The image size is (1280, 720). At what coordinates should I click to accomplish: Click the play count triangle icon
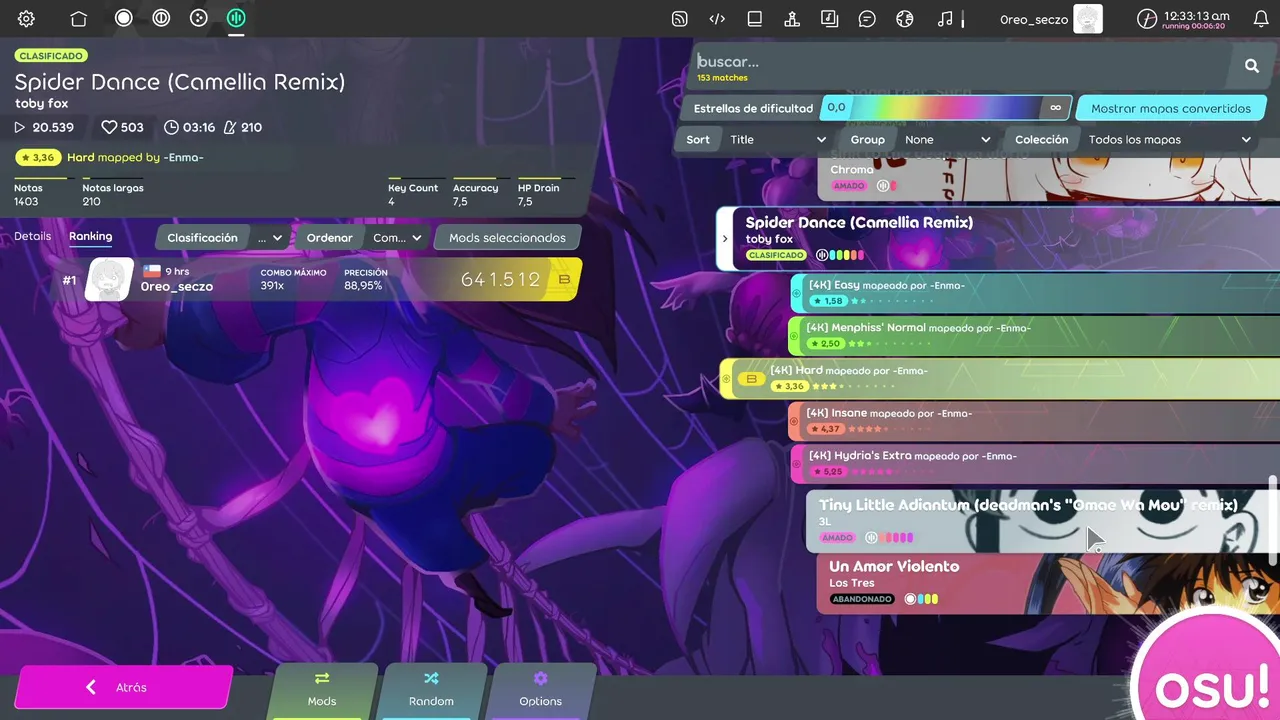pyautogui.click(x=20, y=127)
